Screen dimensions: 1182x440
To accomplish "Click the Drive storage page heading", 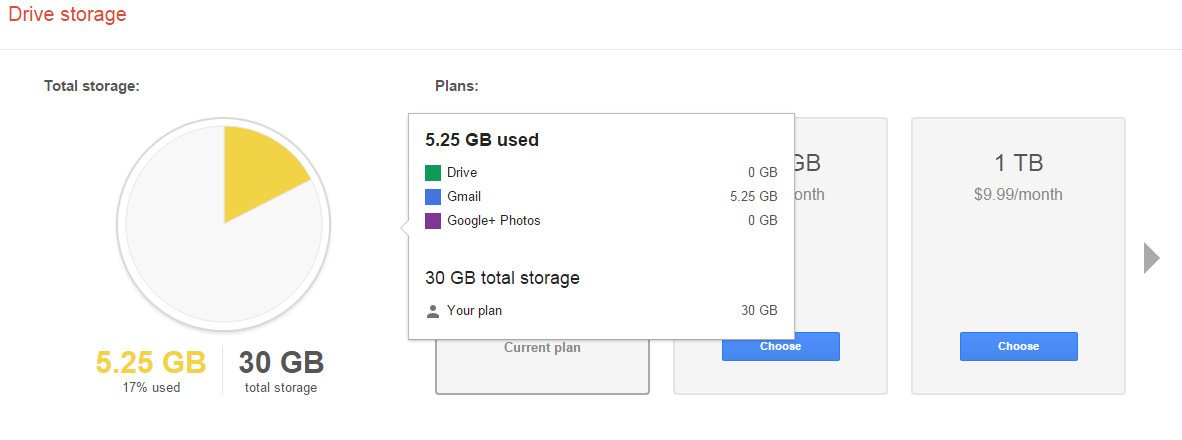I will 68,15.
